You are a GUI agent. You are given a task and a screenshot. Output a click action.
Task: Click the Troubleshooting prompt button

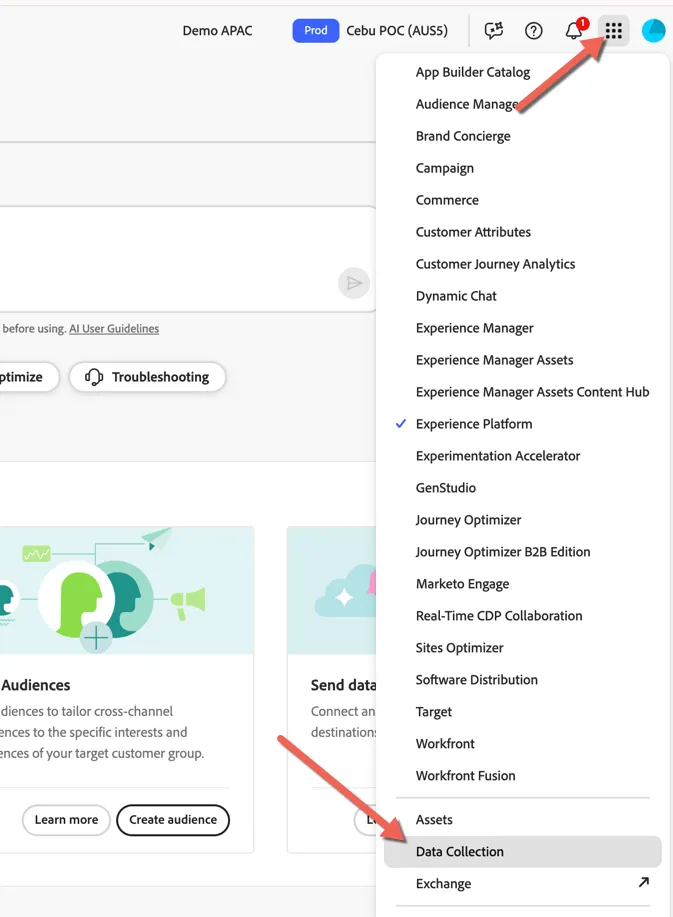pyautogui.click(x=147, y=377)
